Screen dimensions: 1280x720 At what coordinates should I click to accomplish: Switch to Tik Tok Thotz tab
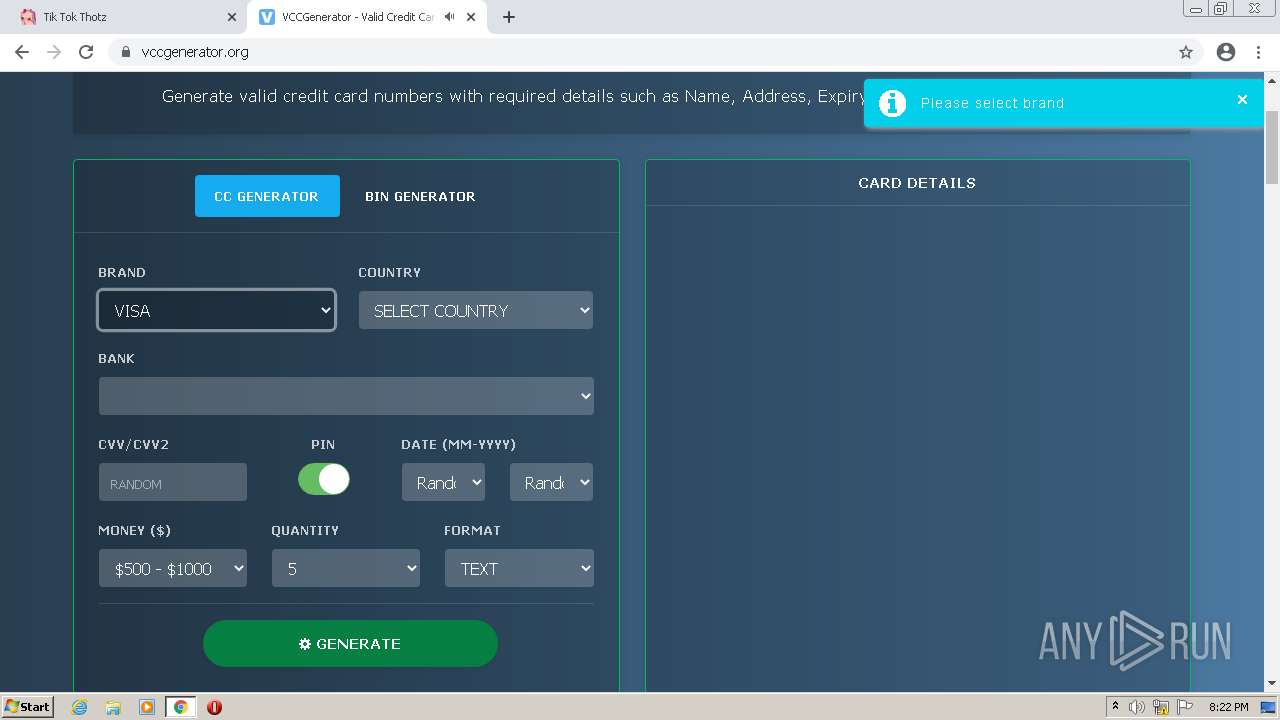pos(125,17)
